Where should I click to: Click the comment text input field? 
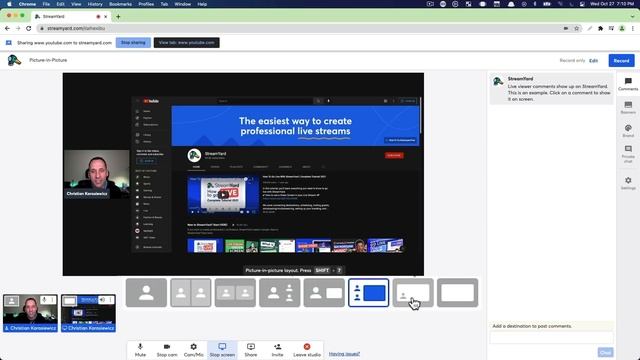tap(551, 338)
